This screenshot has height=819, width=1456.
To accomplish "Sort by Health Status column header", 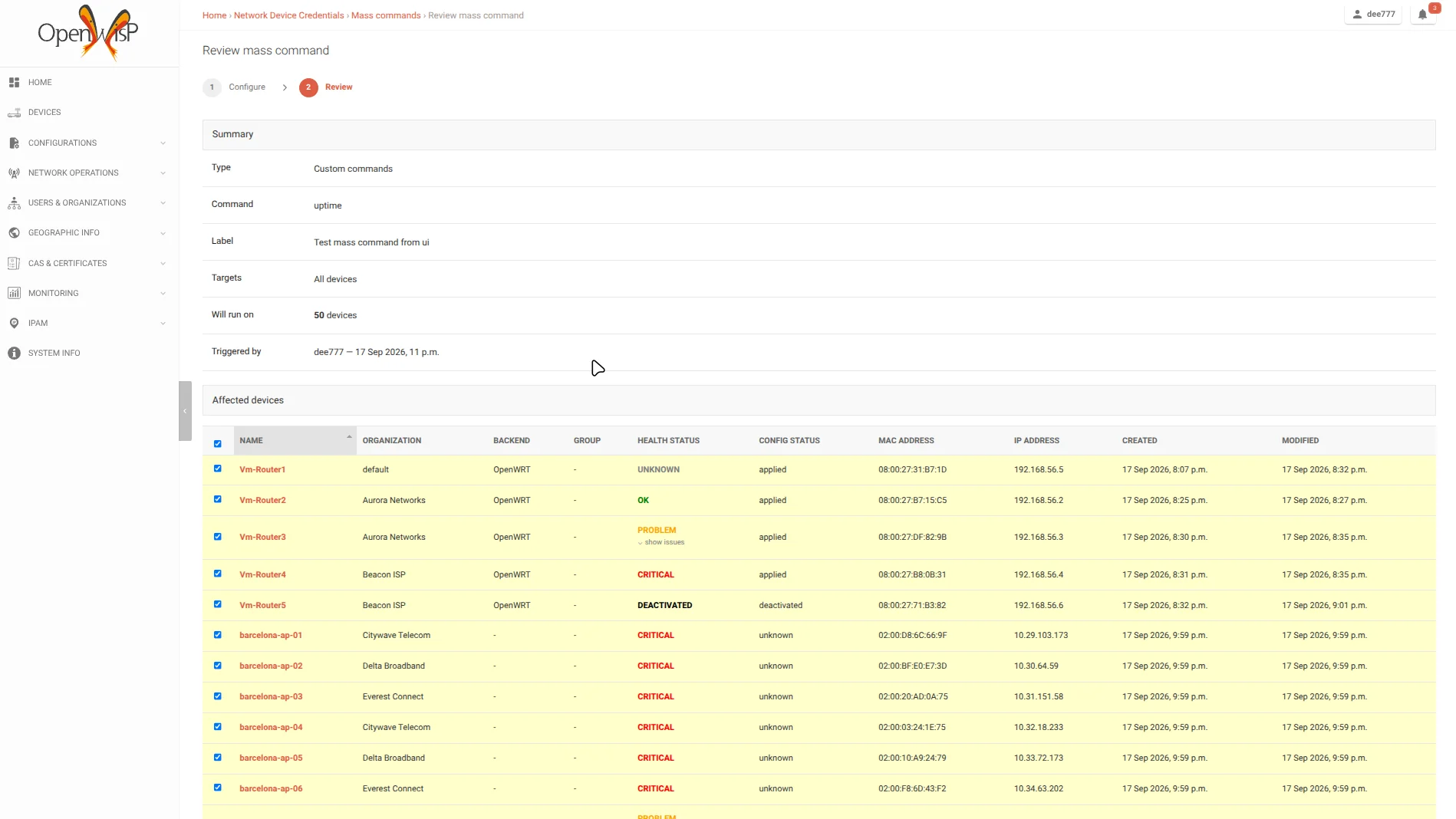I will coord(668,441).
